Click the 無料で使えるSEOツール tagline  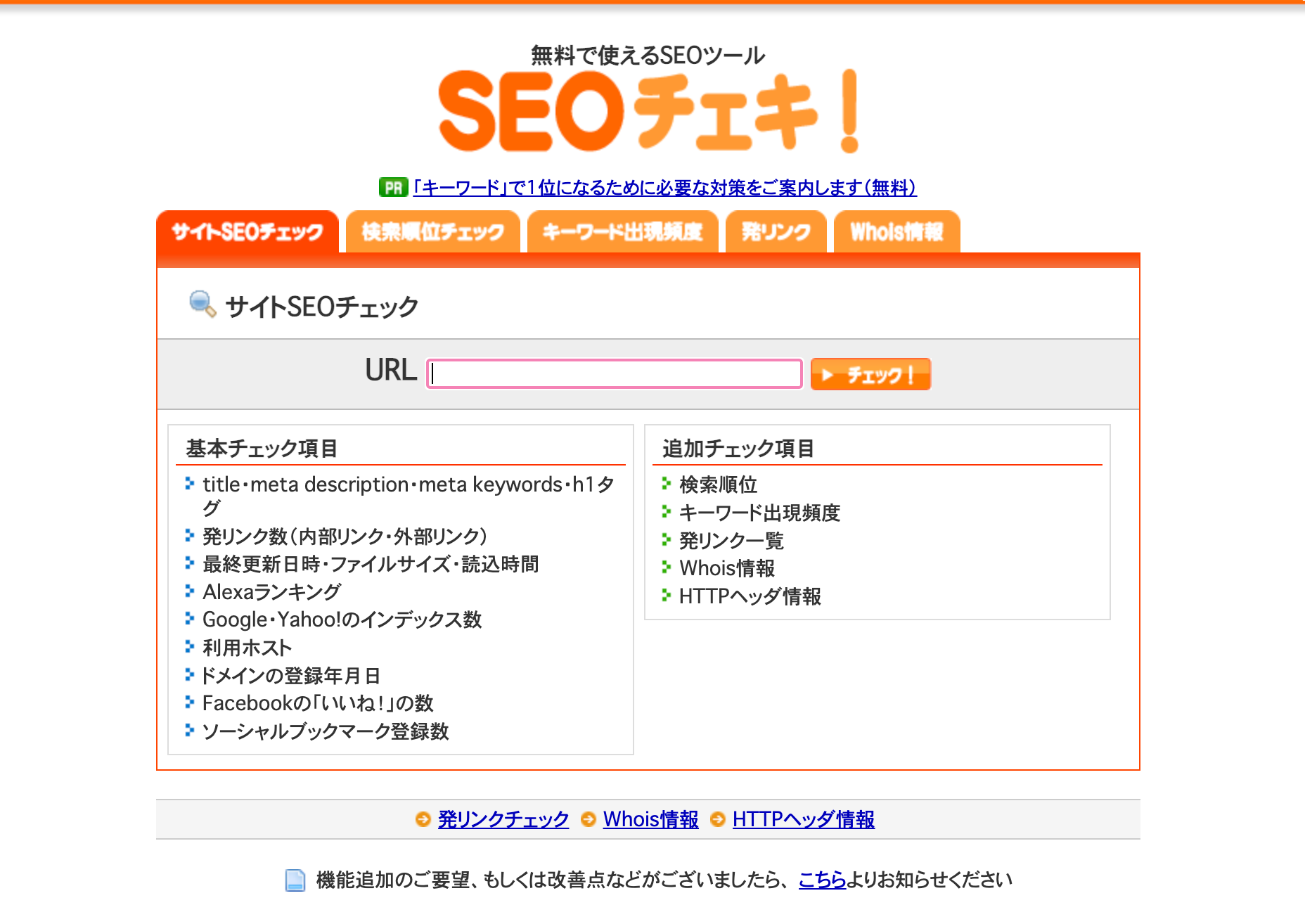click(x=648, y=55)
